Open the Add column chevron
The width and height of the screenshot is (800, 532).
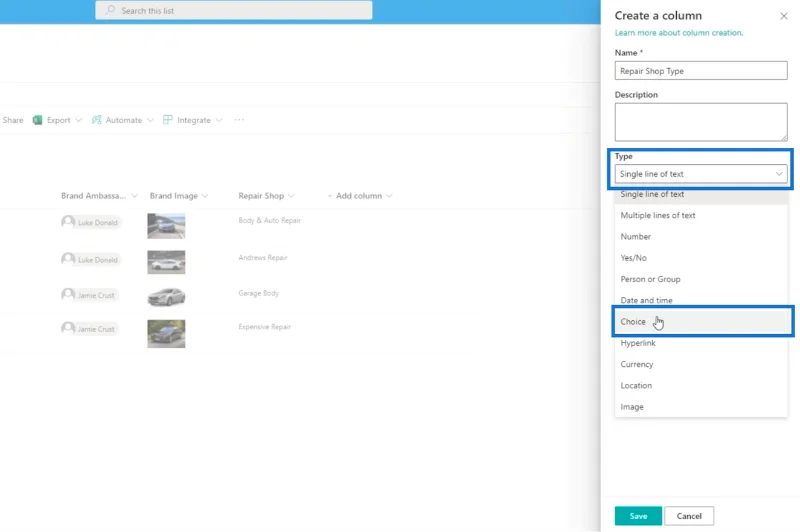389,196
